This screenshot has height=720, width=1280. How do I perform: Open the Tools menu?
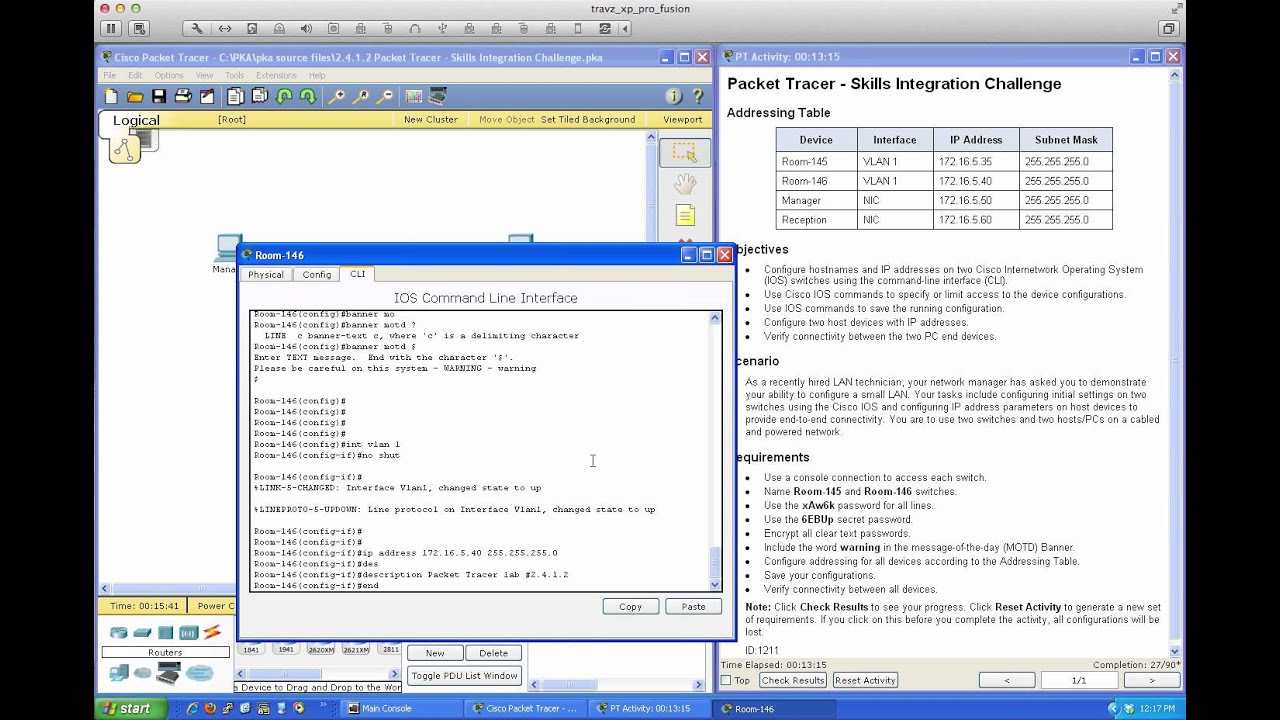[x=235, y=76]
